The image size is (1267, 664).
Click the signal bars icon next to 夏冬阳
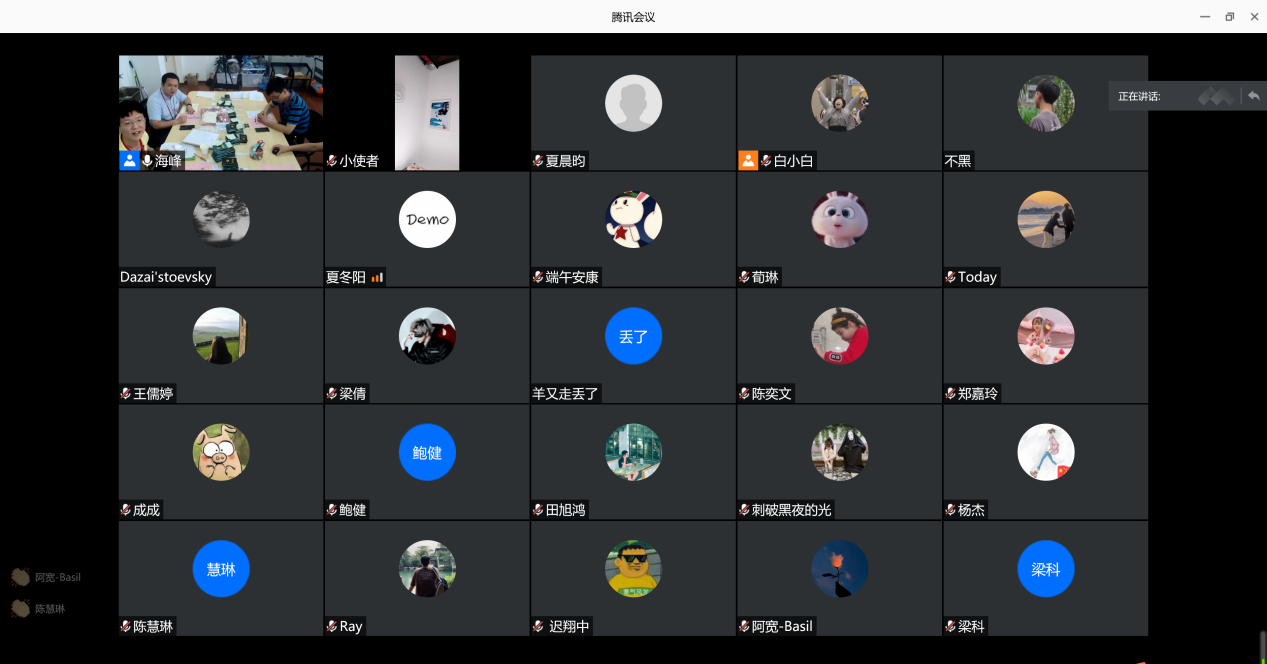coord(377,278)
